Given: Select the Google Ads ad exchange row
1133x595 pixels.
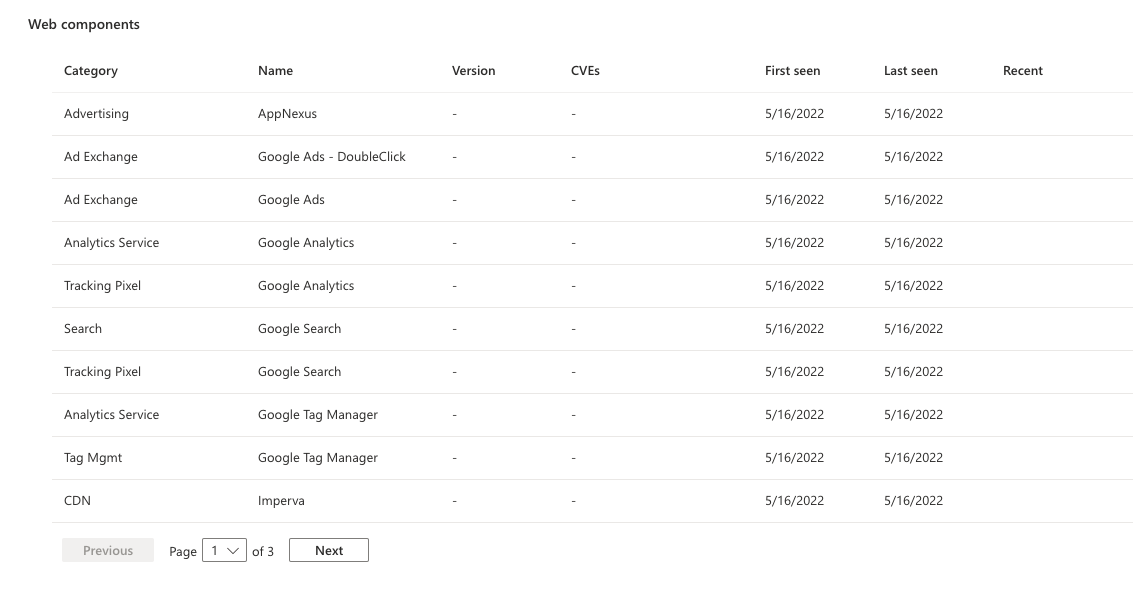Looking at the screenshot, I should point(291,199).
